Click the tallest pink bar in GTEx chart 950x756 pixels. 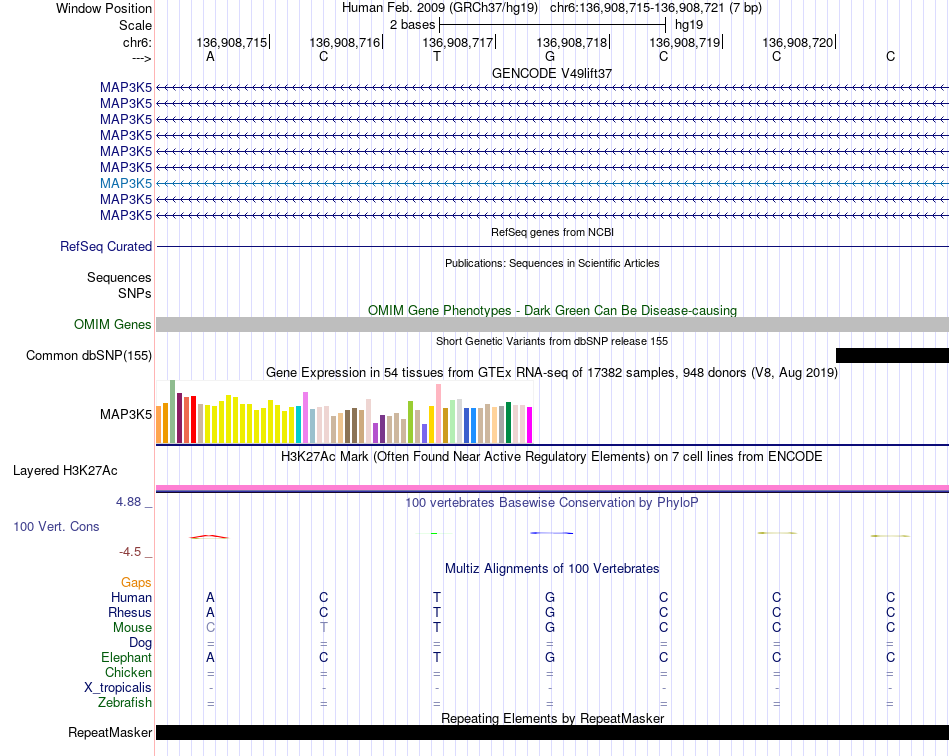[439, 413]
